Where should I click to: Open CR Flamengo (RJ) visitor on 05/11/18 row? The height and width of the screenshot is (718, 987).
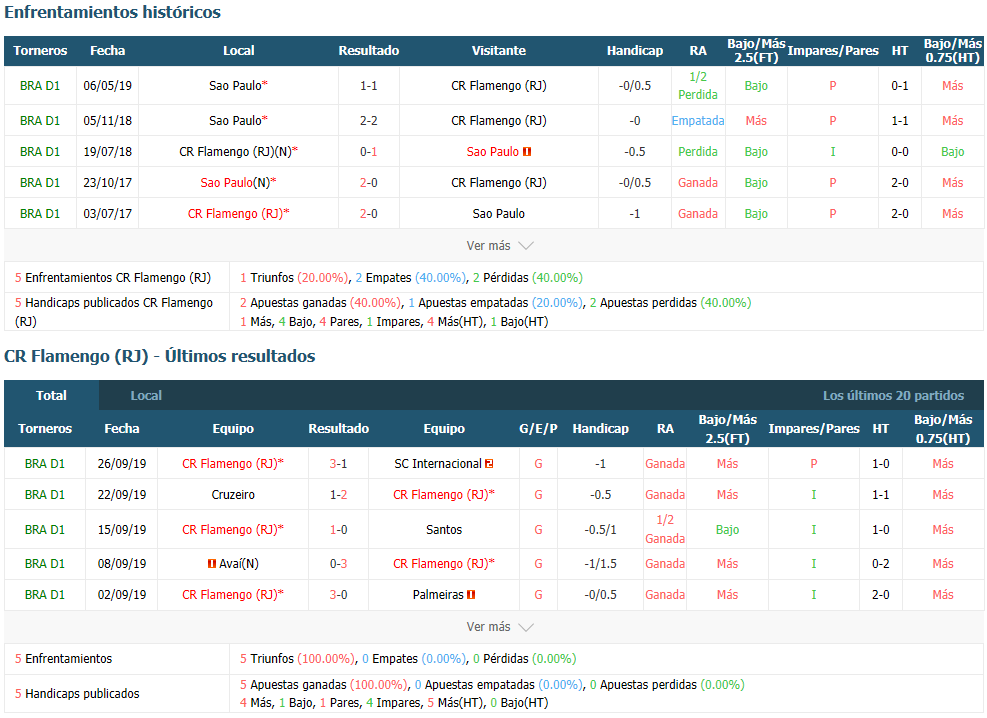(499, 121)
